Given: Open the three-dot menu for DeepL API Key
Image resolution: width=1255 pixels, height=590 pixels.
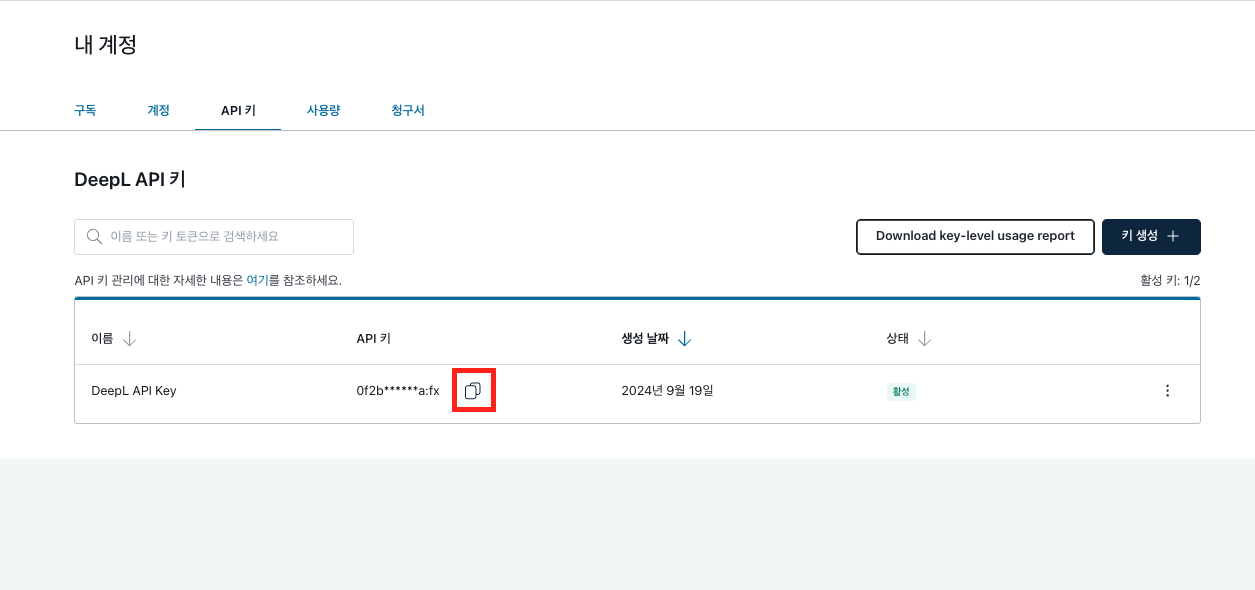Looking at the screenshot, I should pos(1167,391).
